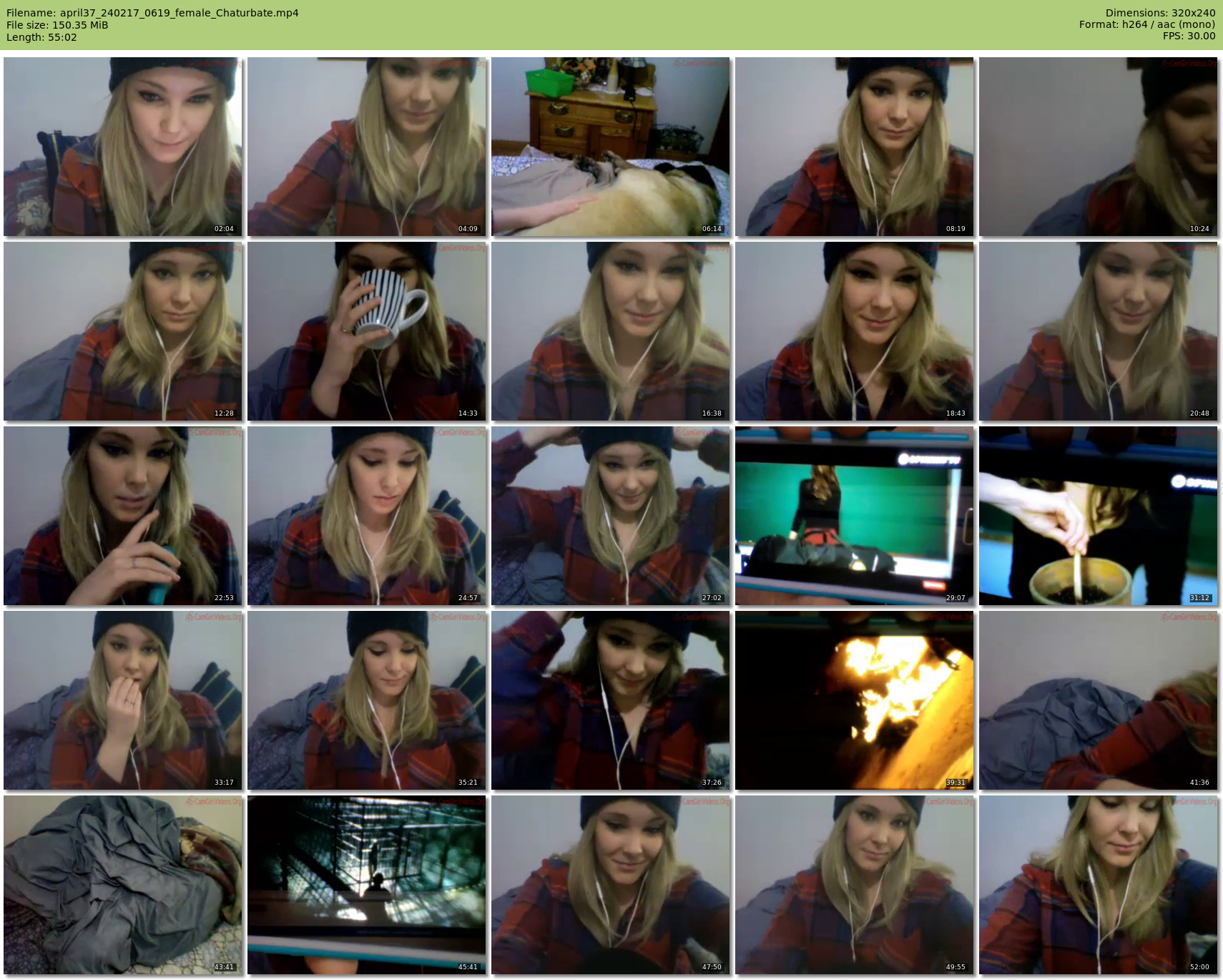Click the green-screen video thumbnail at 29:07
Image resolution: width=1223 pixels, height=980 pixels.
[854, 516]
